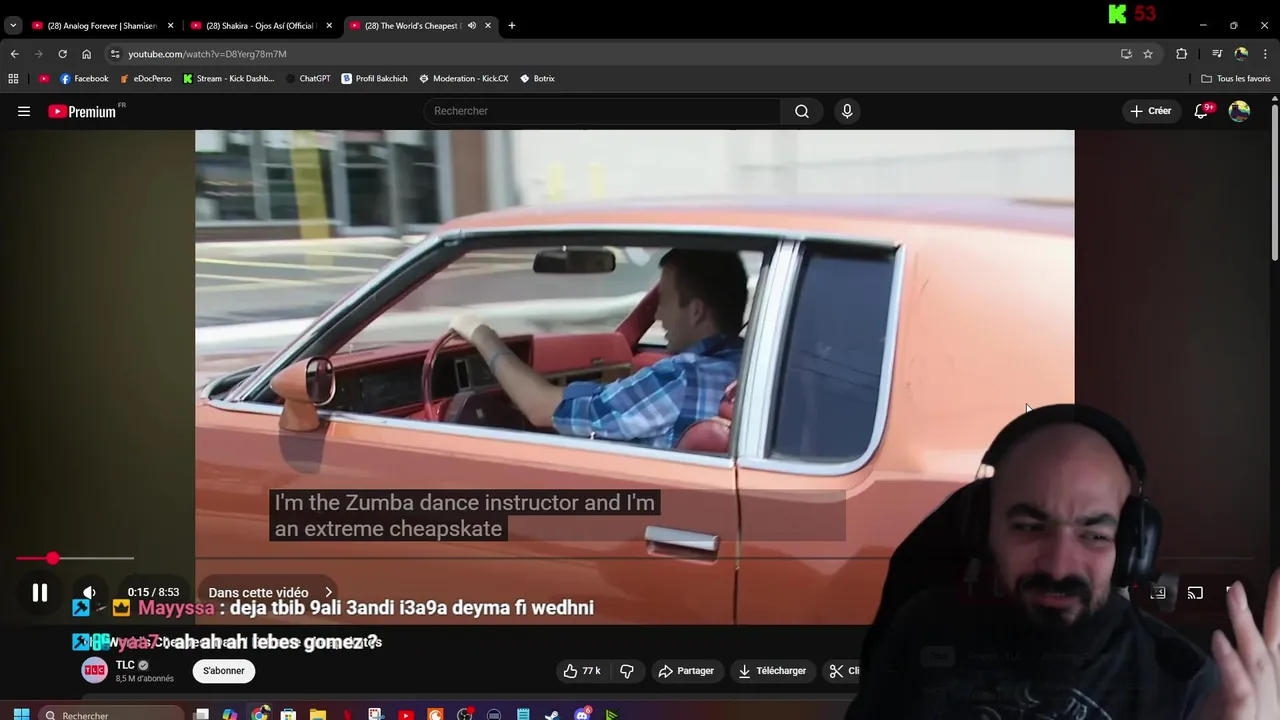Screen dimensions: 1280x720
Task: Click the scissors Clip button
Action: 844,671
